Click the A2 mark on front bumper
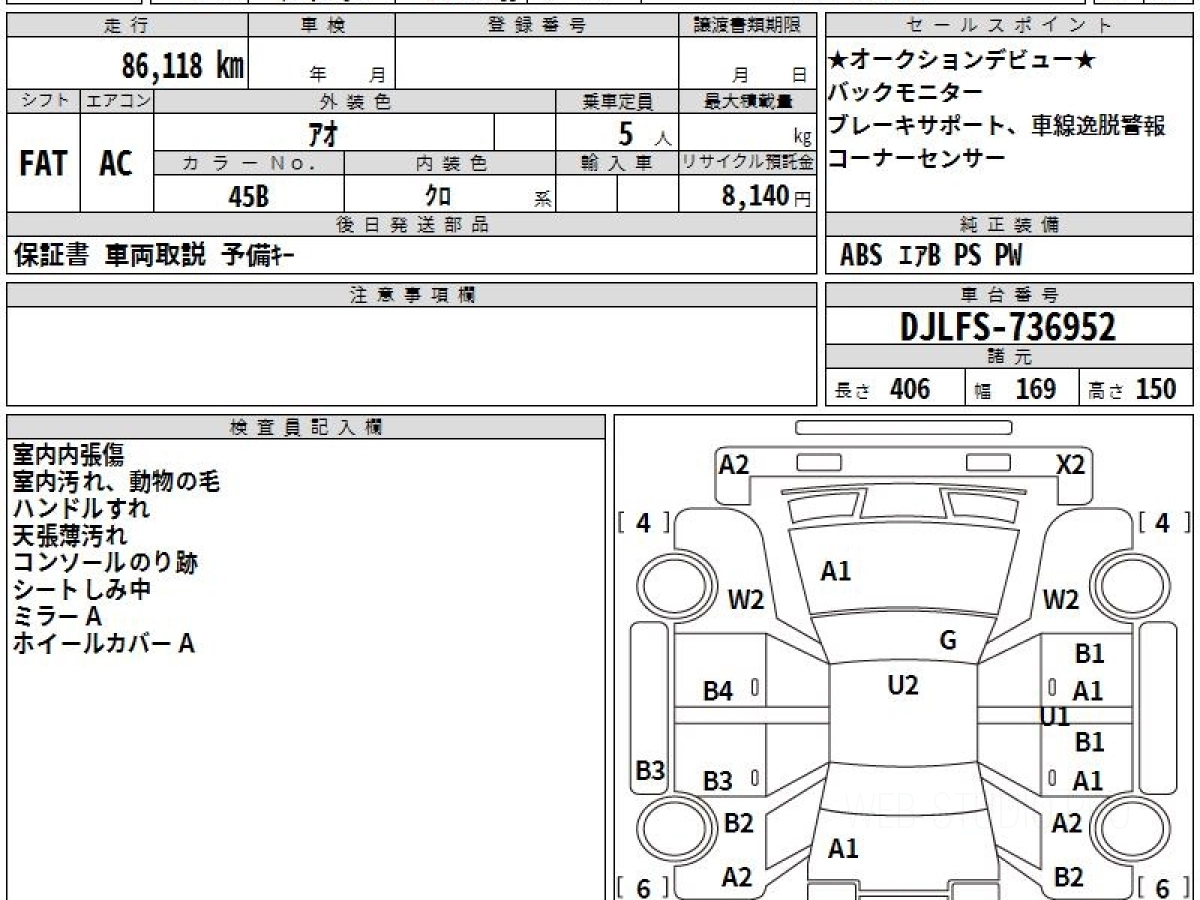 [x=734, y=464]
